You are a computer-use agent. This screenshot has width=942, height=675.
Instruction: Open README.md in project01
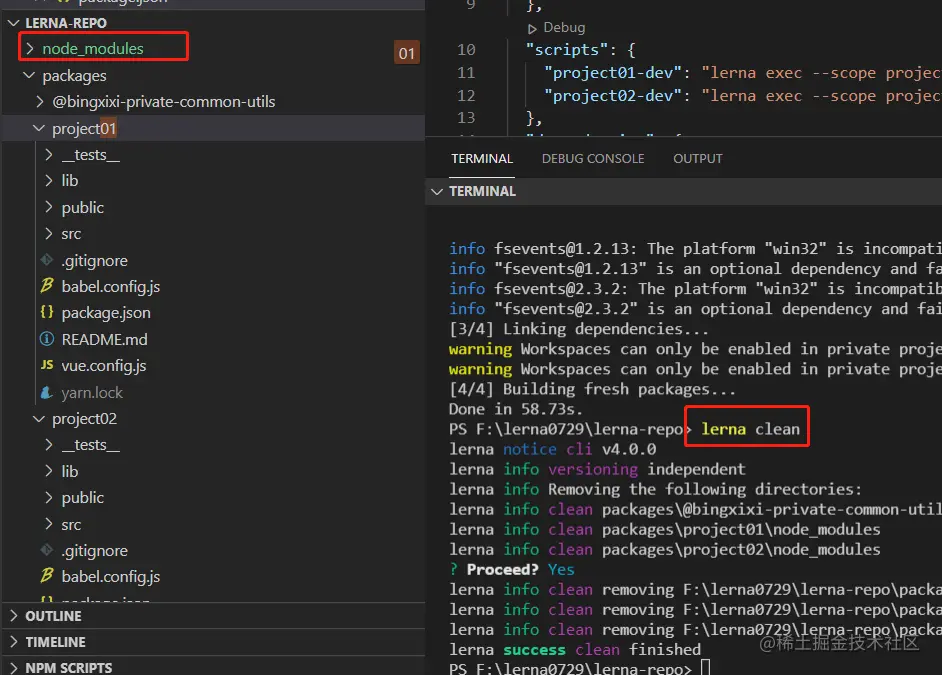pyautogui.click(x=104, y=339)
